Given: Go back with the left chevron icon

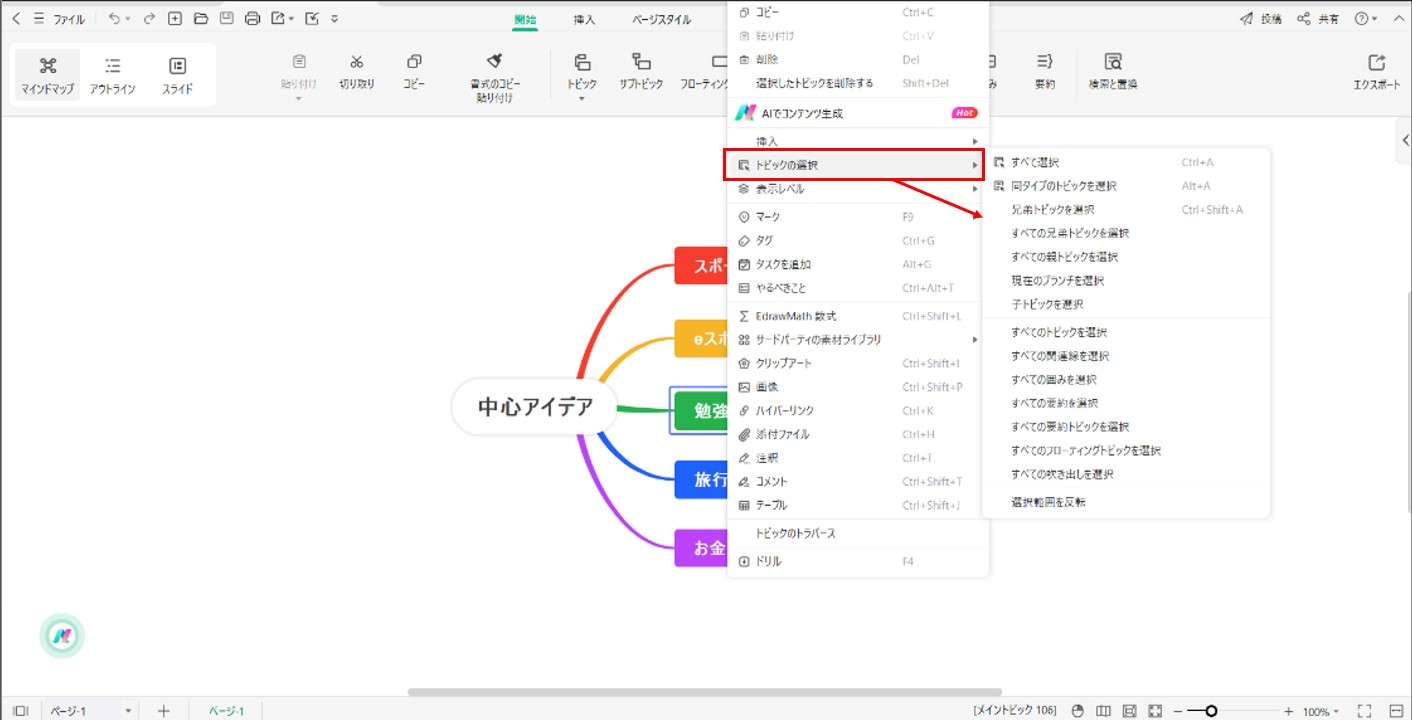Looking at the screenshot, I should (15, 18).
